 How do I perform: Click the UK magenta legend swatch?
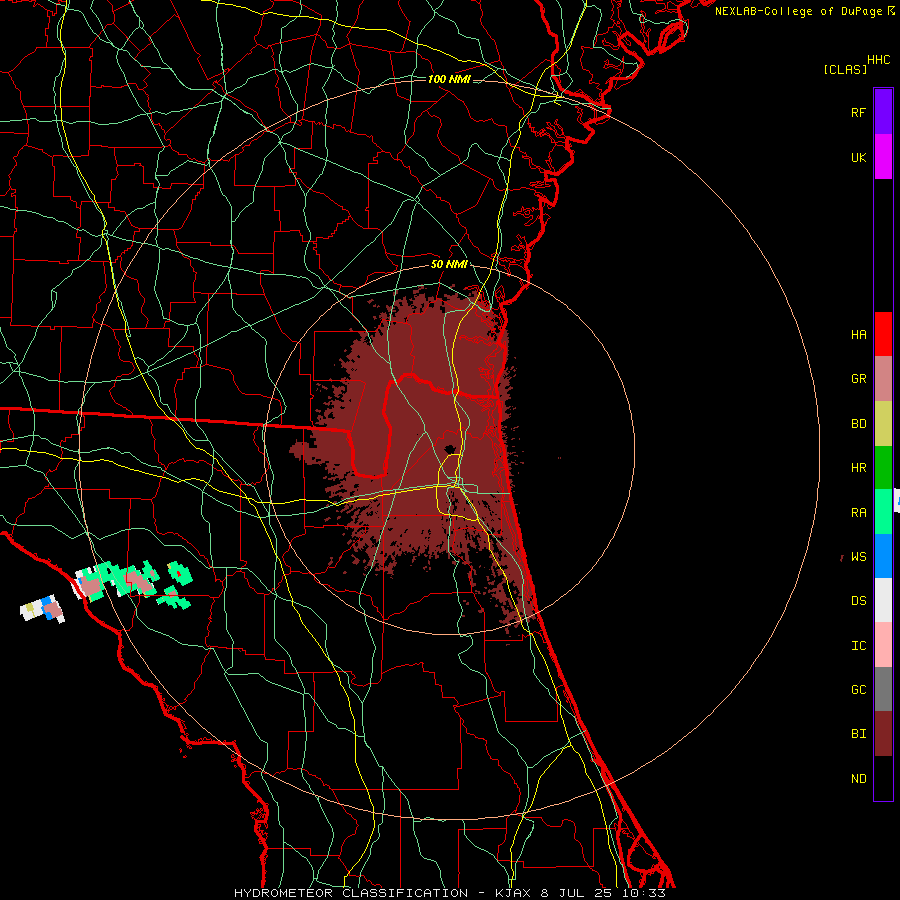click(x=883, y=157)
